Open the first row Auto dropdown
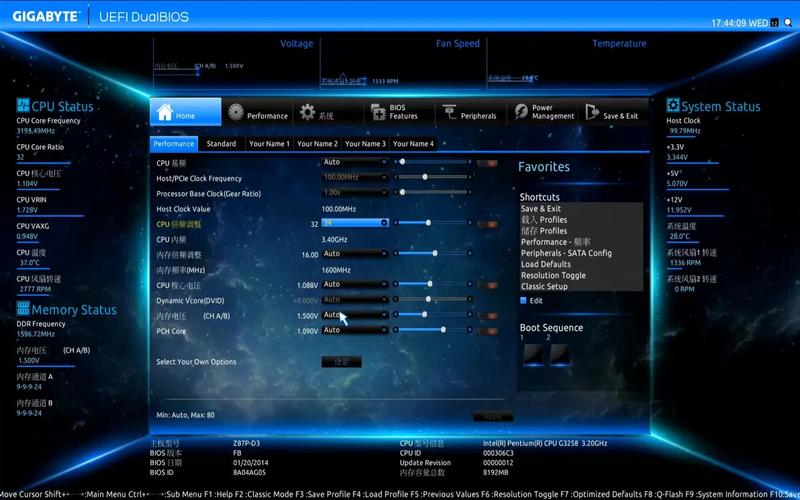800x500 pixels. pos(354,162)
